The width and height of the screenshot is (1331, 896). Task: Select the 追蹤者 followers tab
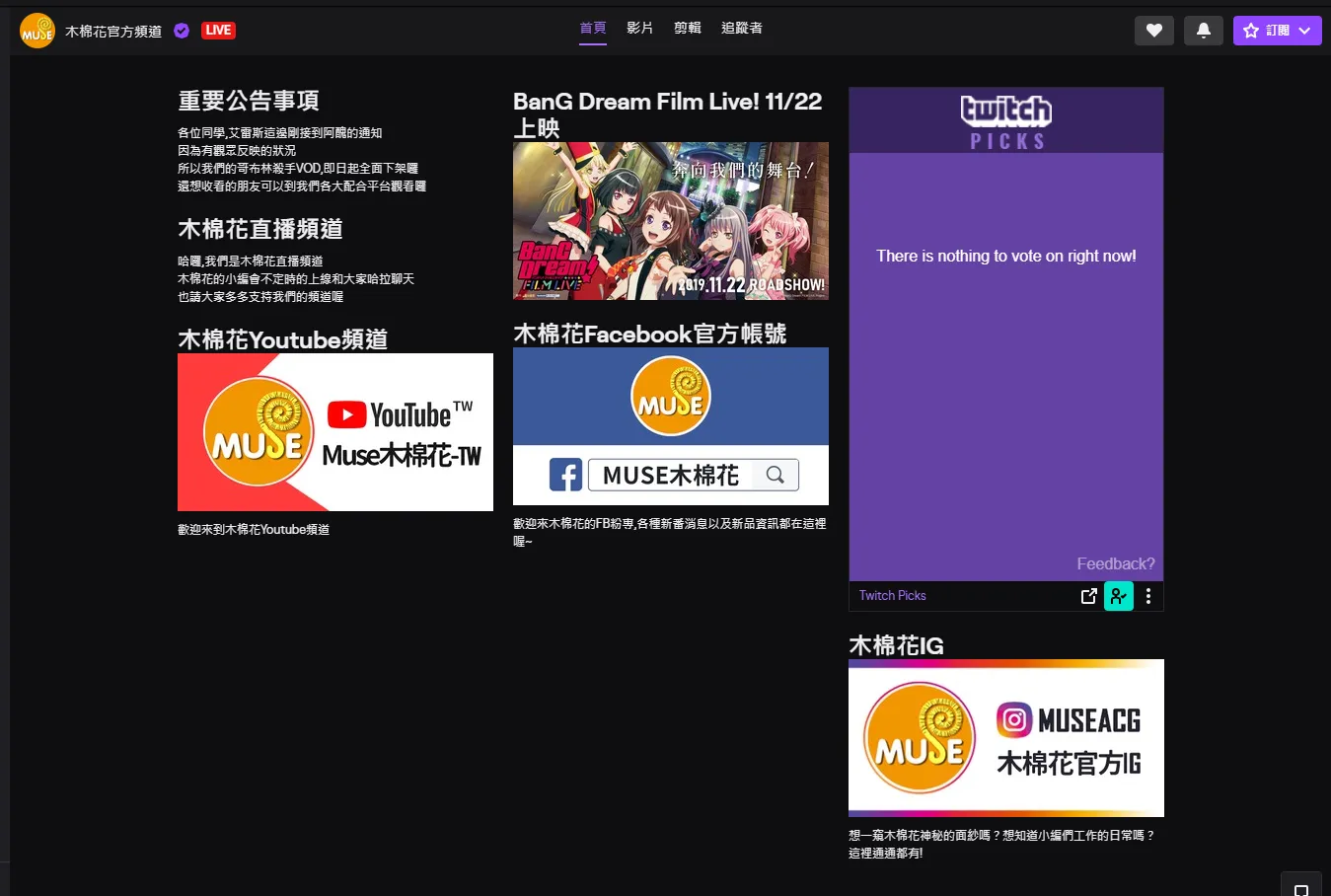point(741,28)
